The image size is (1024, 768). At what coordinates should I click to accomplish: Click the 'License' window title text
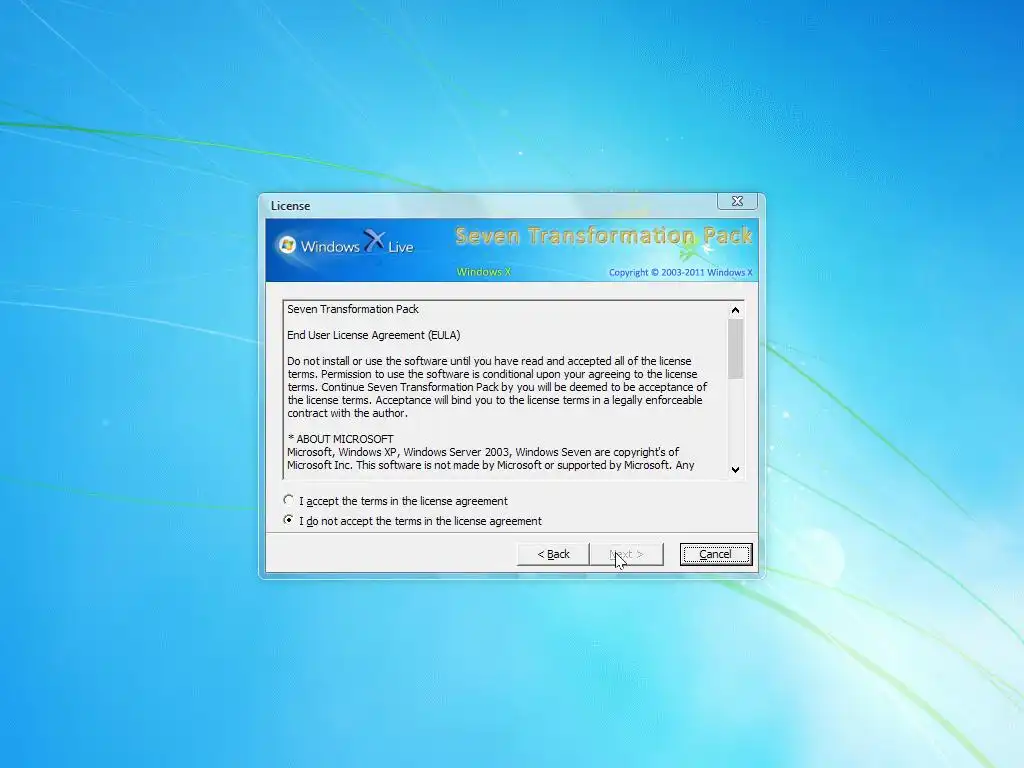pos(291,206)
